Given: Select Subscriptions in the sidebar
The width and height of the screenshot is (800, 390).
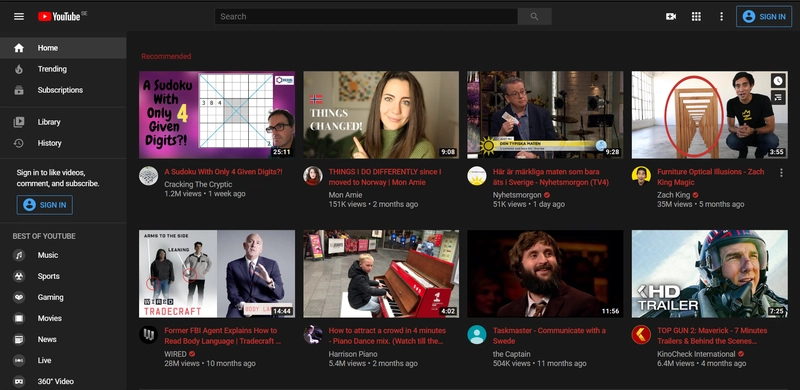Looking at the screenshot, I should pyautogui.click(x=63, y=90).
